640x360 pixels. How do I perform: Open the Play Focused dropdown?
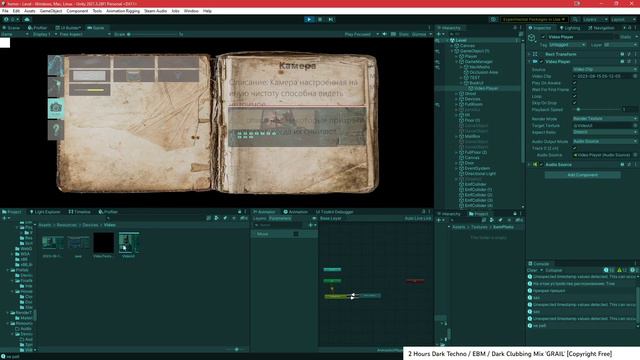(362, 34)
